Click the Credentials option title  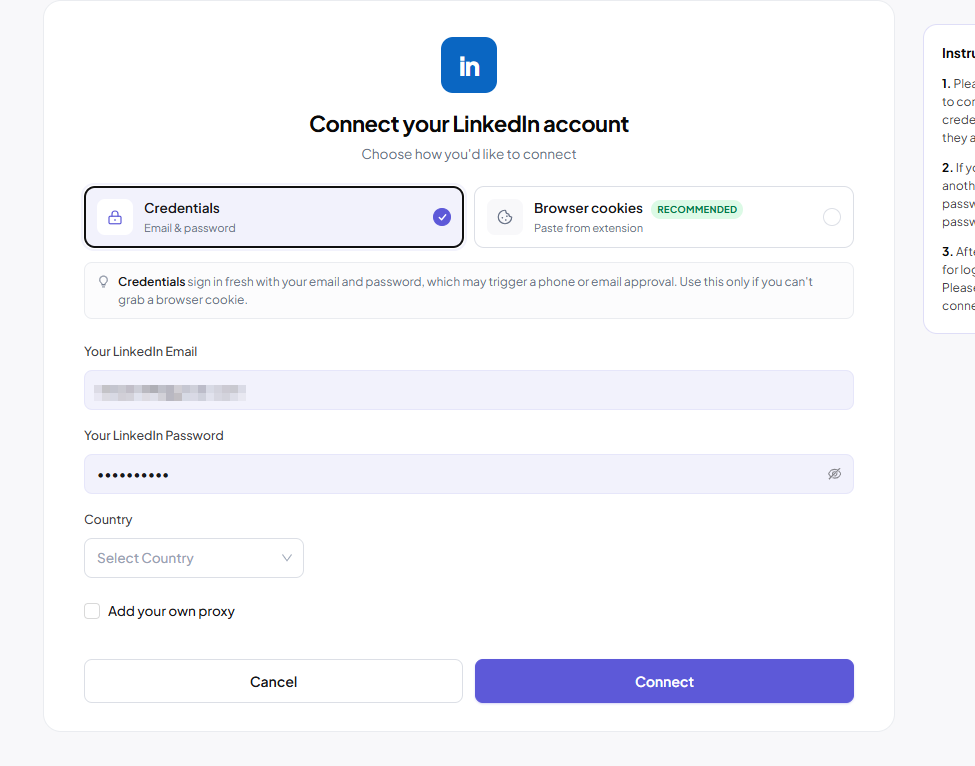182,208
